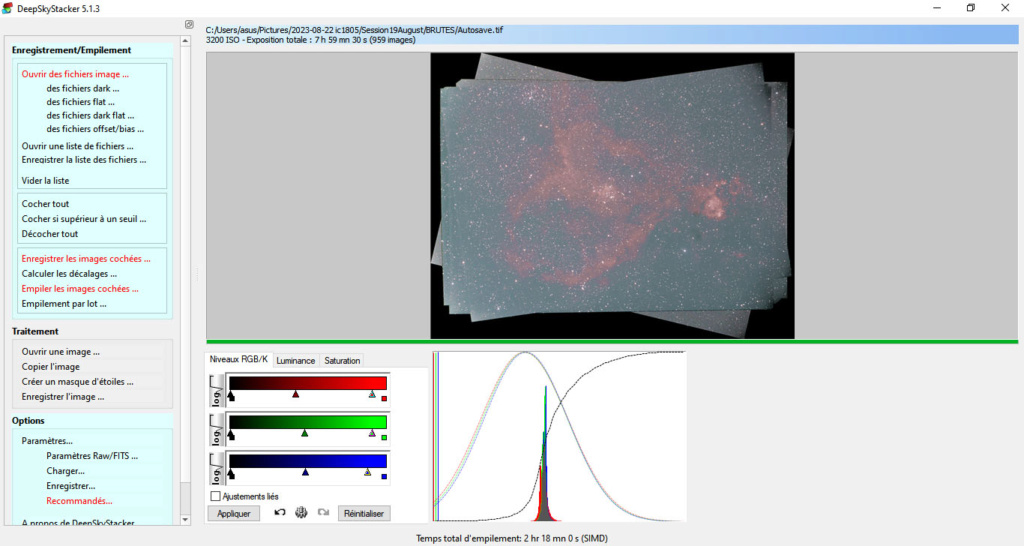
Task: Click the small blue square indicator
Action: 384,476
